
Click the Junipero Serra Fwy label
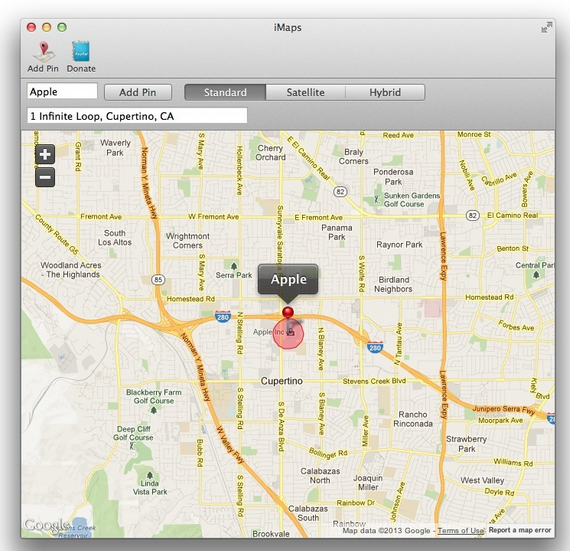tap(504, 410)
